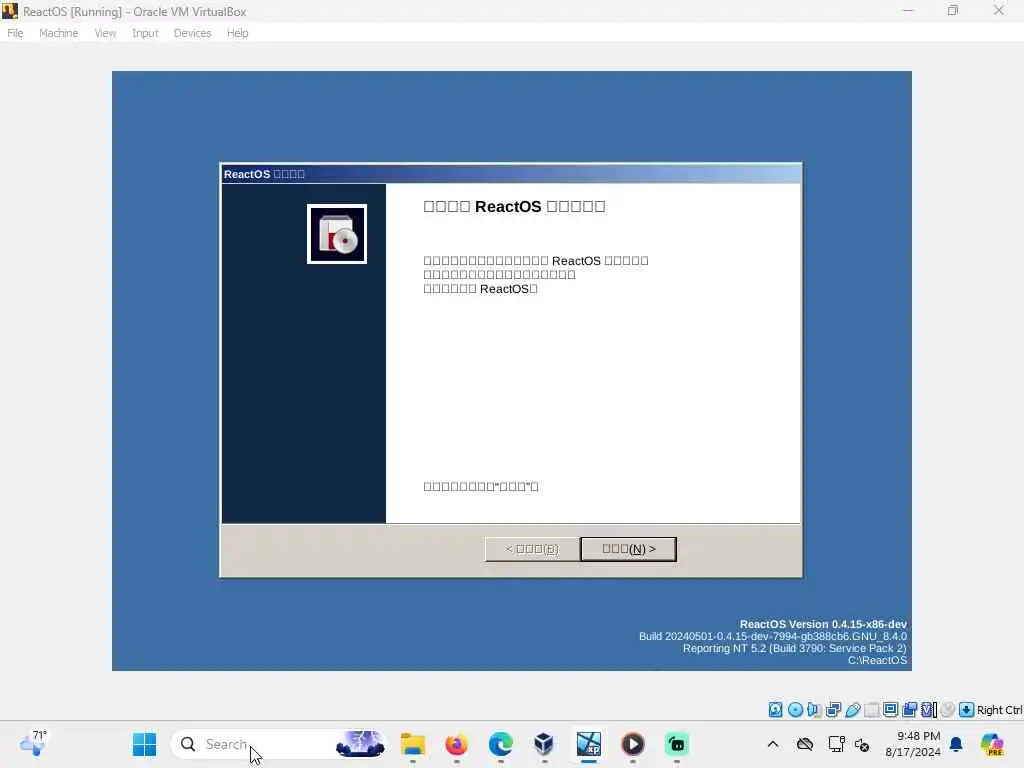
Task: Open the Help menu
Action: coord(238,33)
